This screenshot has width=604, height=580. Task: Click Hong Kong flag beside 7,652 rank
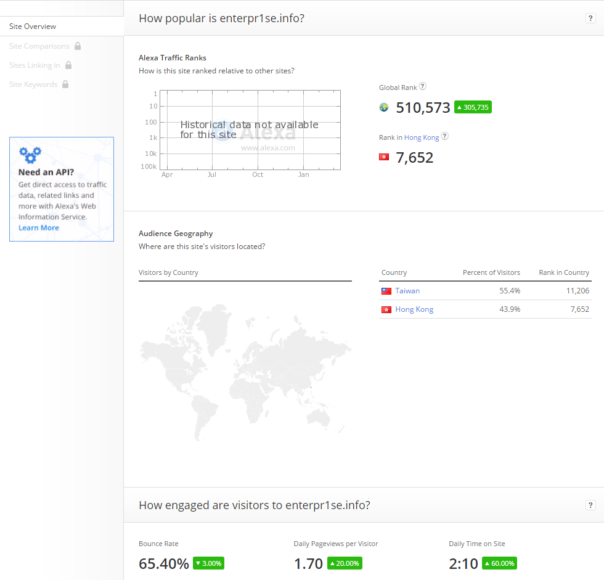[384, 157]
